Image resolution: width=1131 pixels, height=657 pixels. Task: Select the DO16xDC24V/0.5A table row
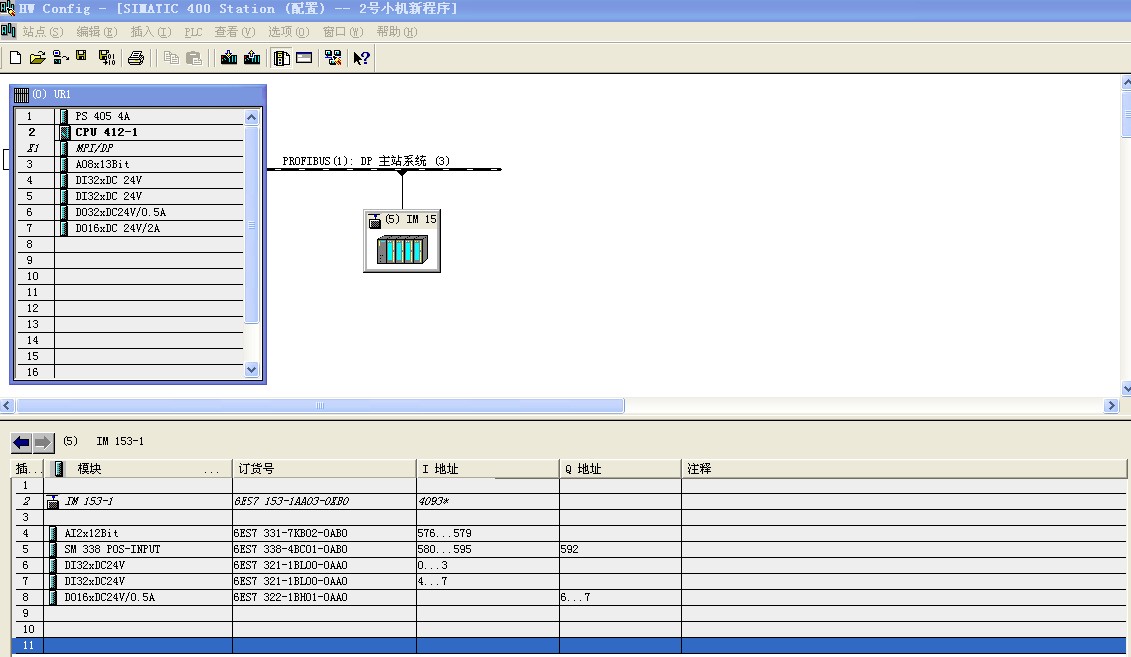[x=569, y=597]
